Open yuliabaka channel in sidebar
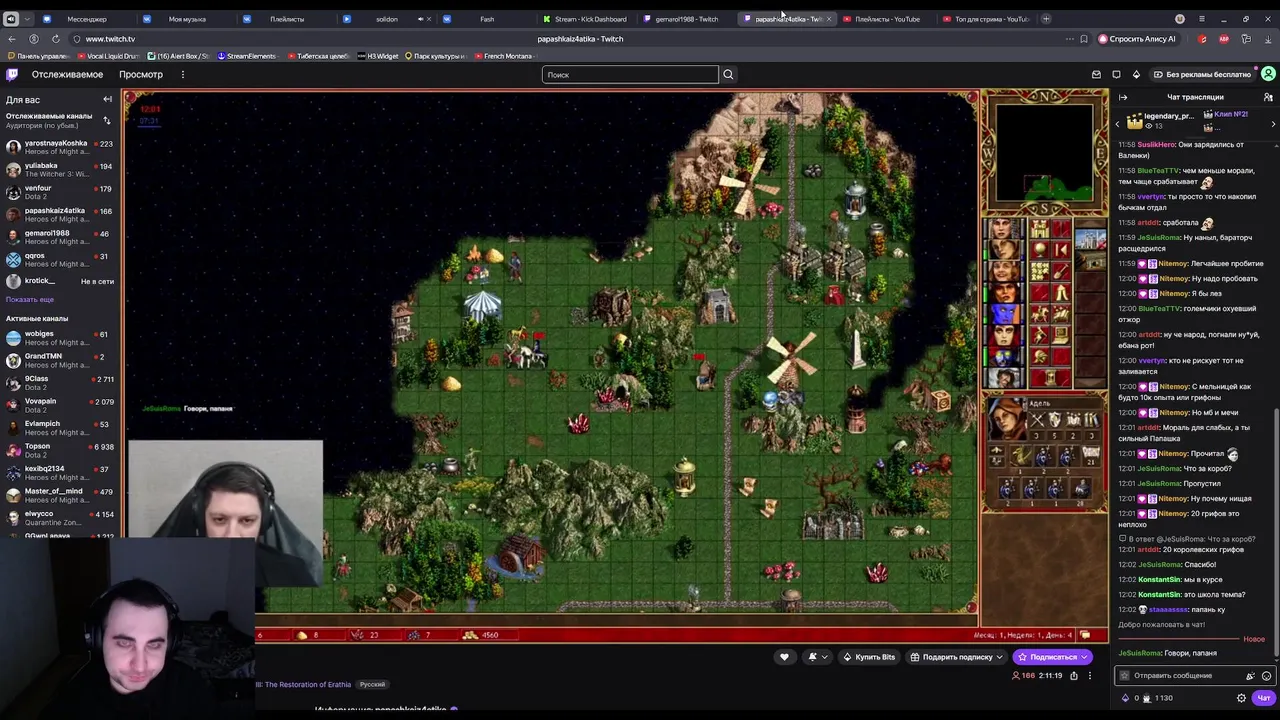The image size is (1280, 720). pyautogui.click(x=58, y=170)
